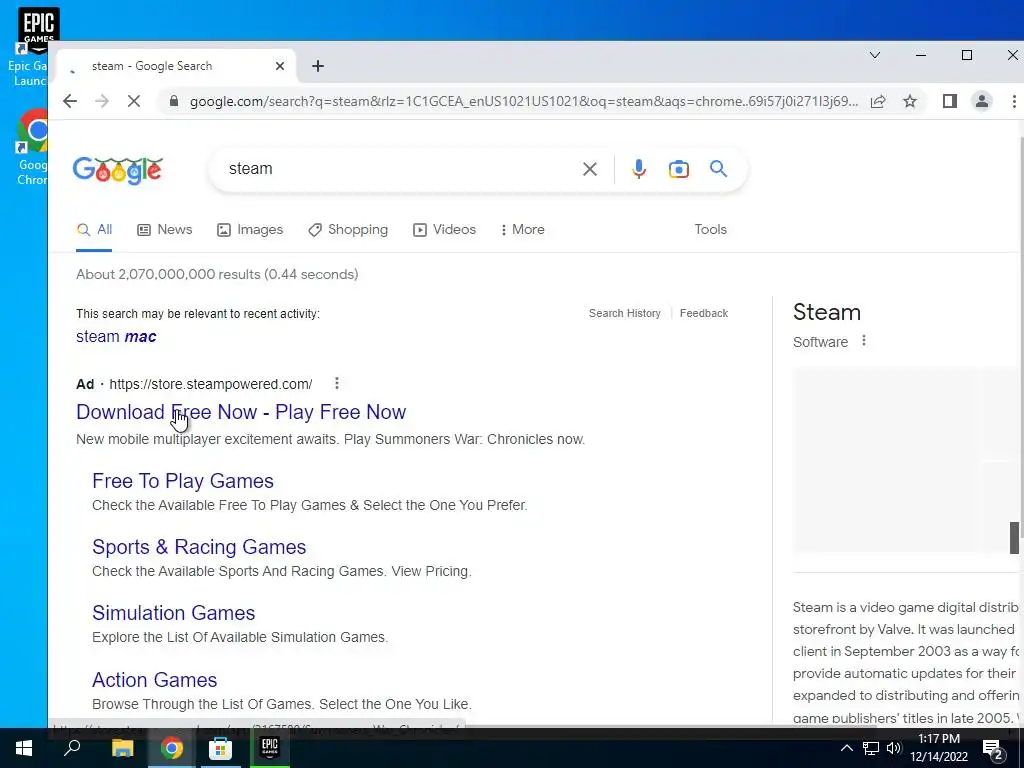The height and width of the screenshot is (768, 1024).
Task: Open the search Tools options
Action: pos(711,230)
